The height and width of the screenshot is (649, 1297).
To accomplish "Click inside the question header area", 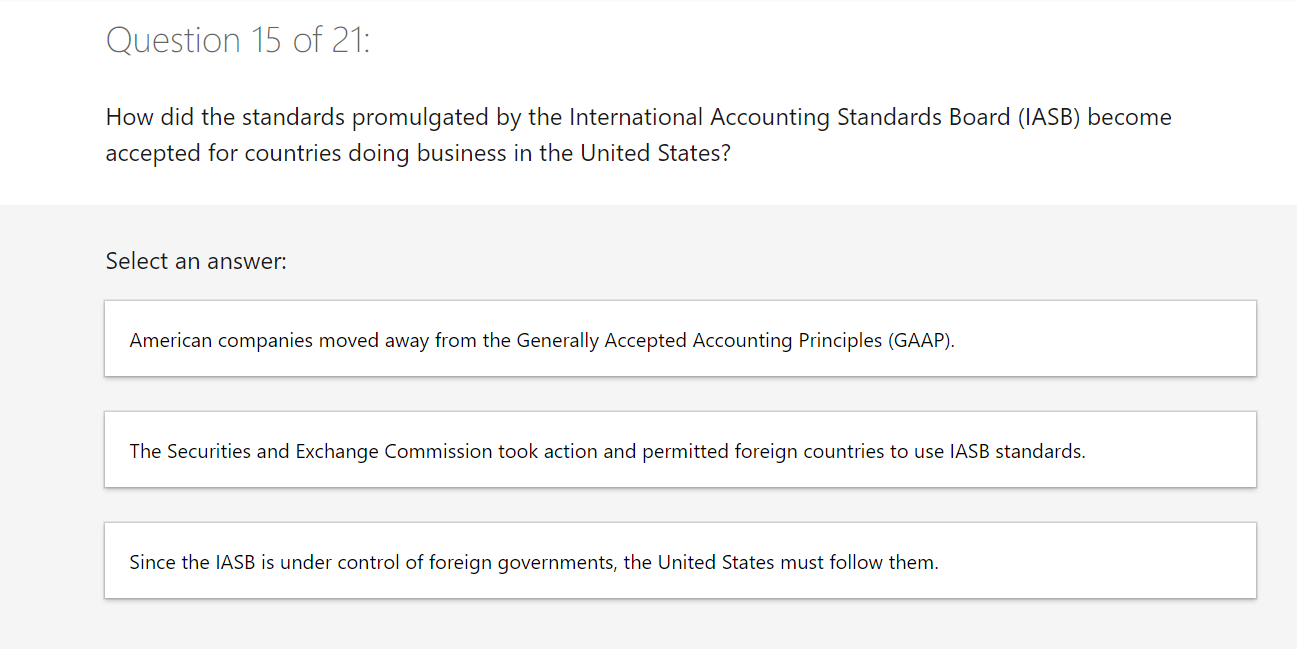I will (637, 100).
